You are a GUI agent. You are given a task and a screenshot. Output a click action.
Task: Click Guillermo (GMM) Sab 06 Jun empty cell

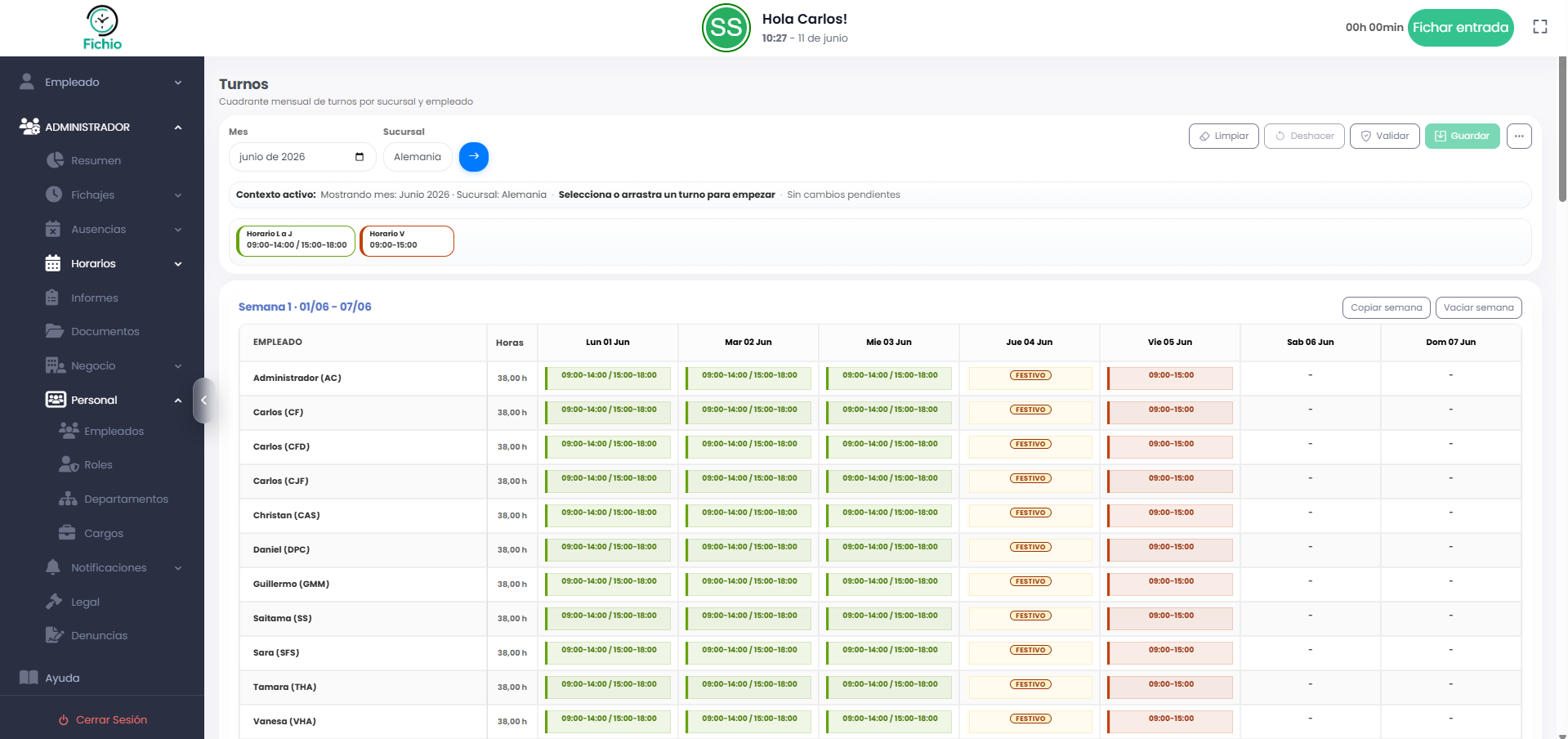1311,584
